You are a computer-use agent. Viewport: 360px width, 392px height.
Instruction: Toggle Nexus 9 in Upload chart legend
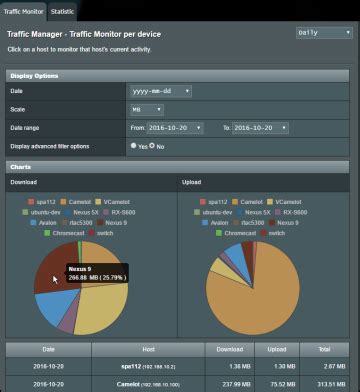(x=283, y=223)
